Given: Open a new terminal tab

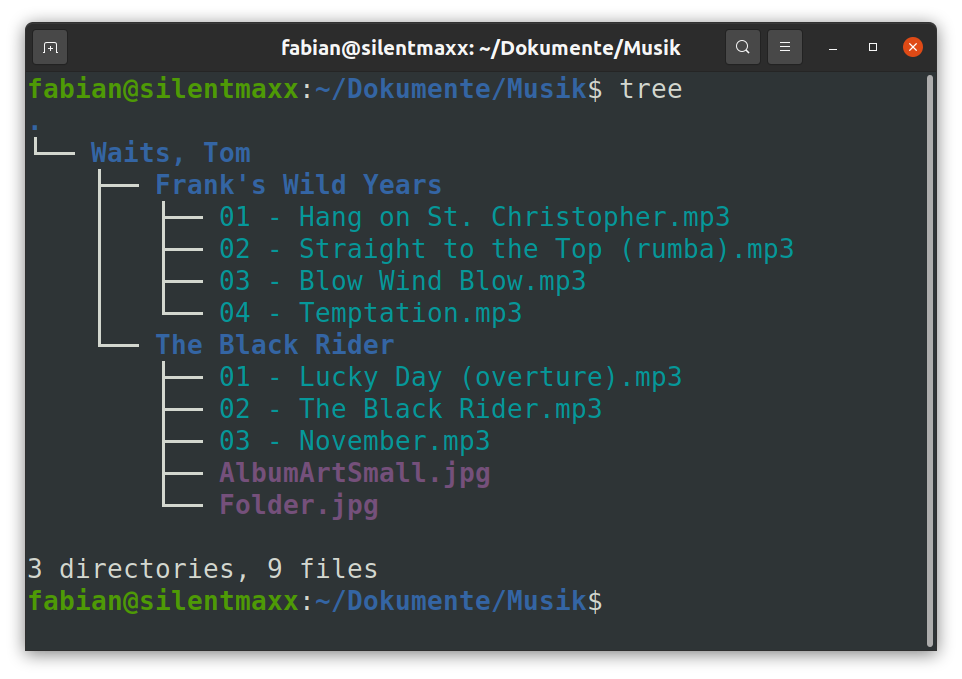Looking at the screenshot, I should (x=50, y=47).
